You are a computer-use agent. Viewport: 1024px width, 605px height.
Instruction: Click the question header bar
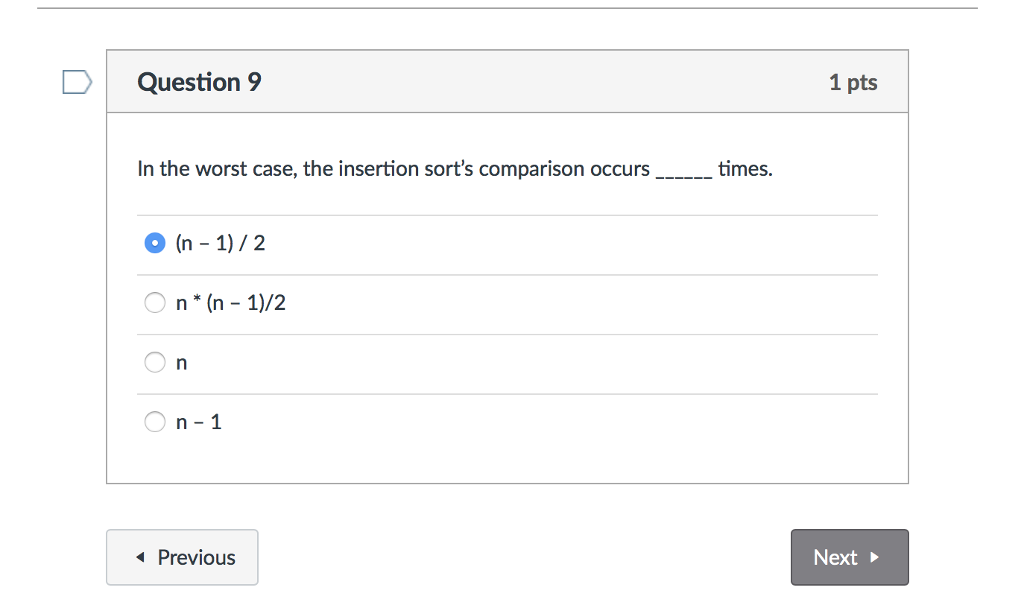coord(507,81)
